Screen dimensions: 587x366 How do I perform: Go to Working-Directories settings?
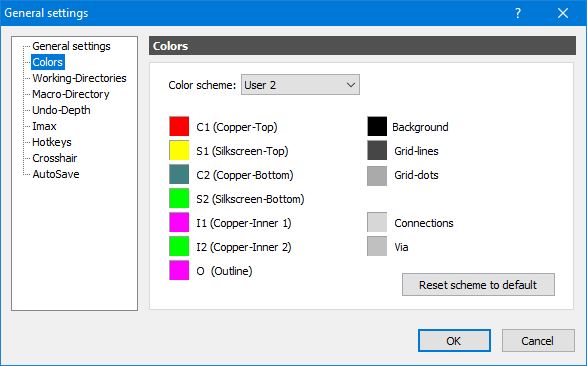coord(79,78)
